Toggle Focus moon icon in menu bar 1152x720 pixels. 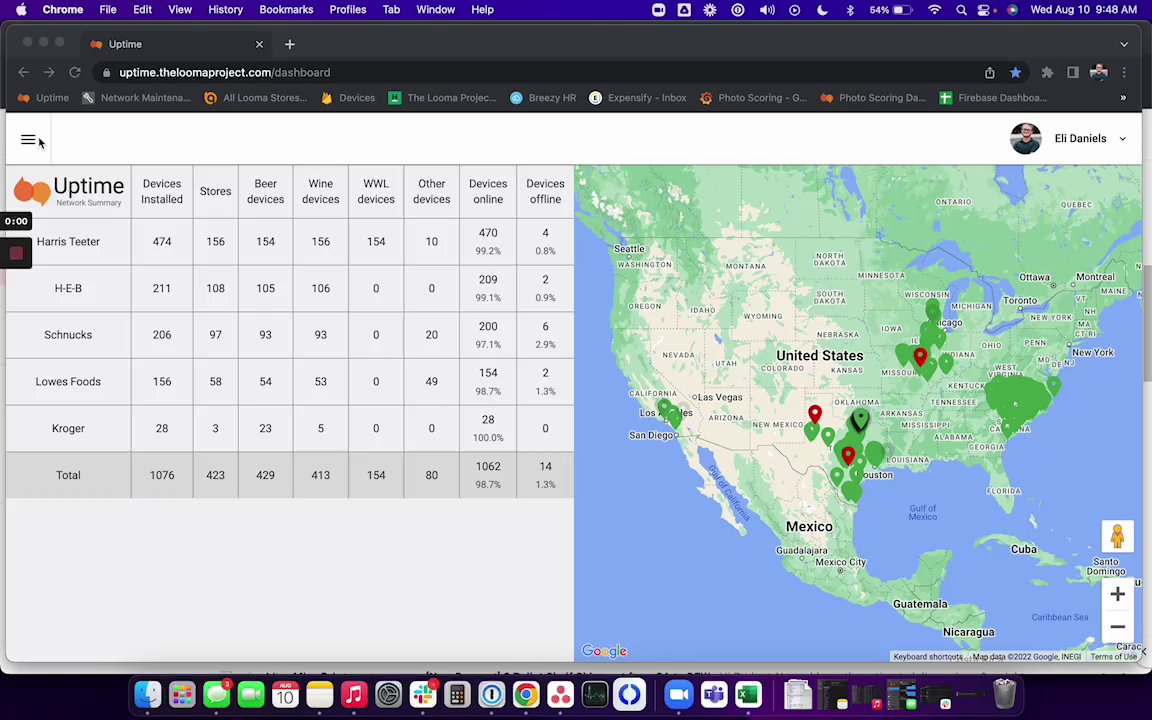pos(822,10)
